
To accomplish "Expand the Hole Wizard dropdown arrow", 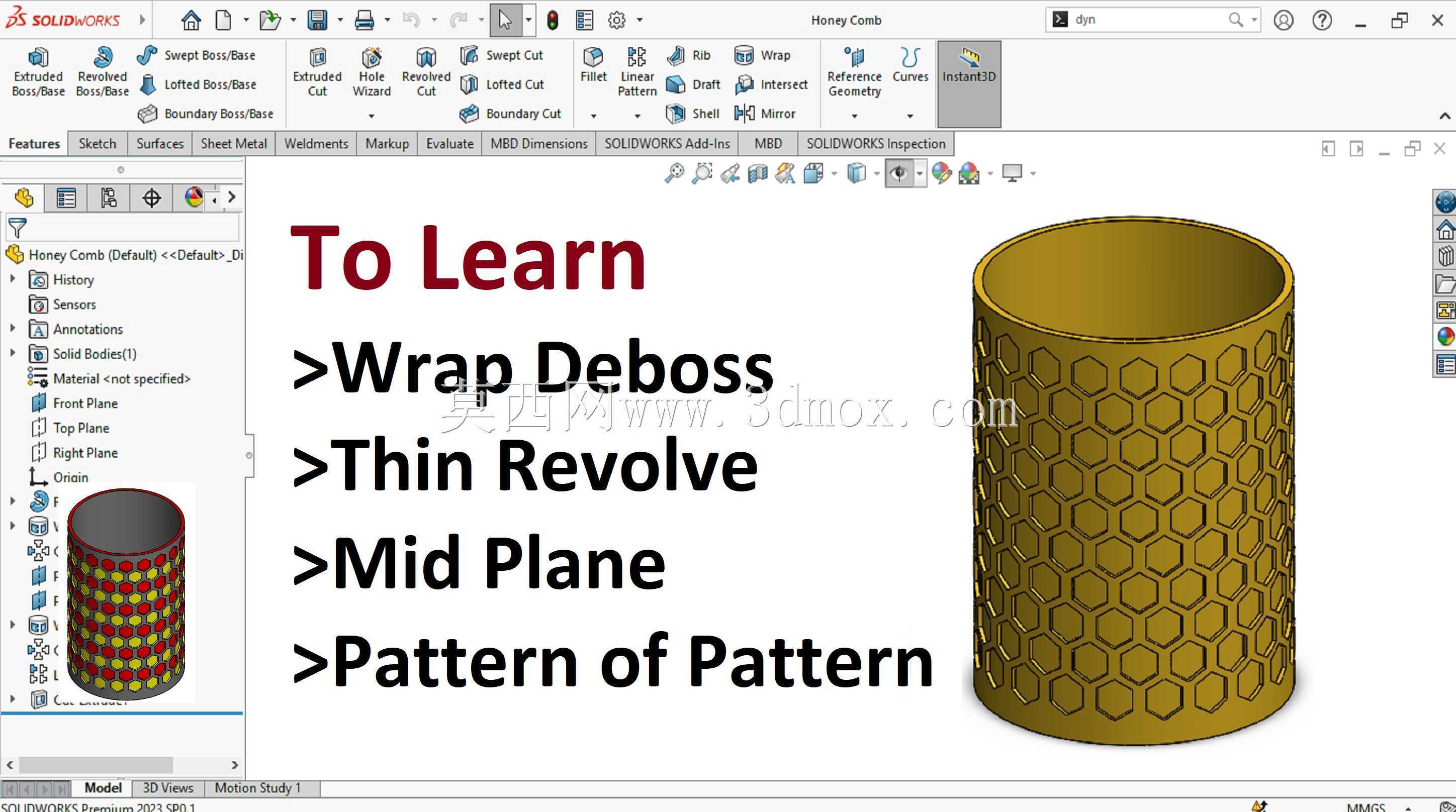I will tap(372, 116).
